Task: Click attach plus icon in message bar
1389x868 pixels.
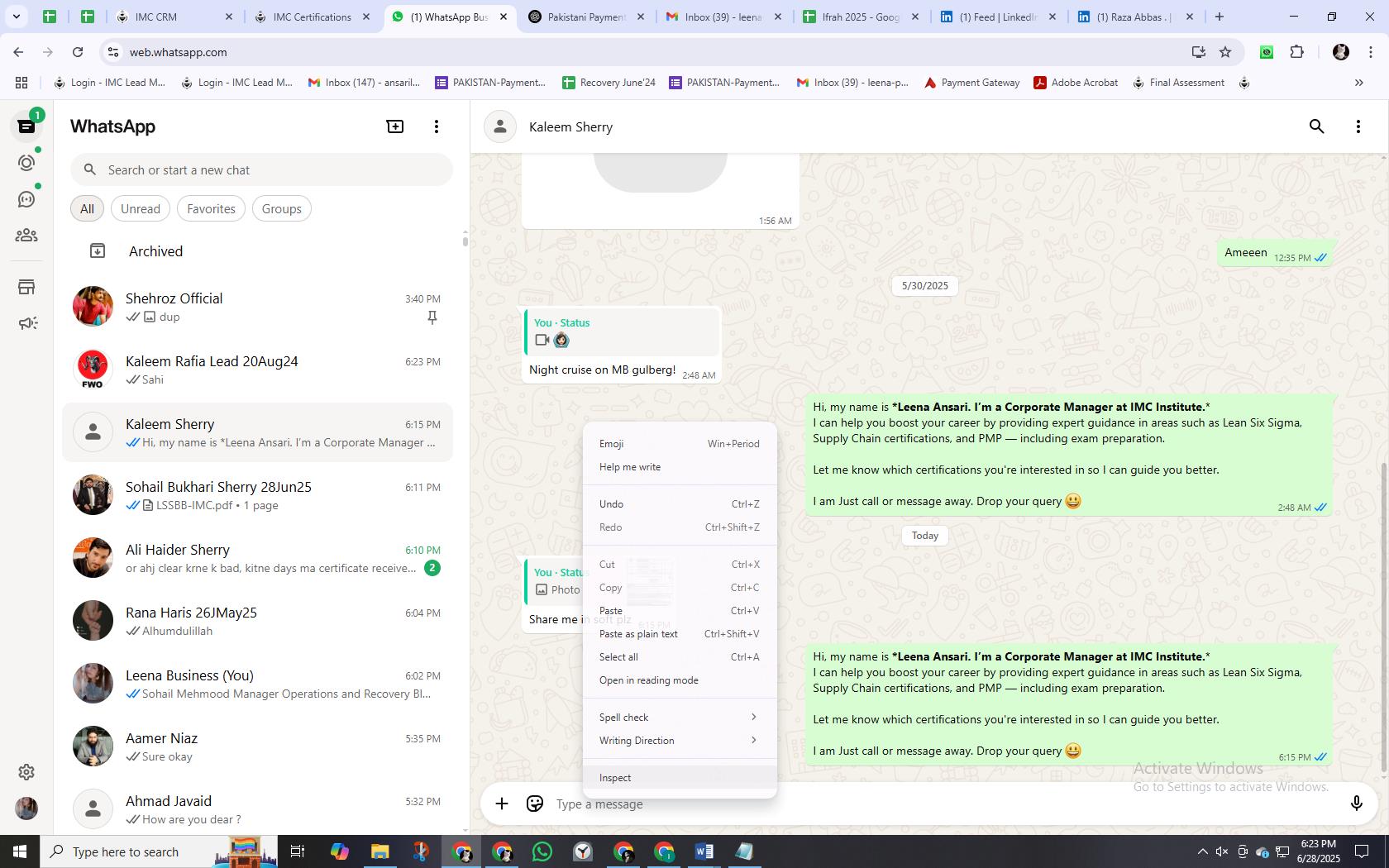Action: tap(502, 804)
